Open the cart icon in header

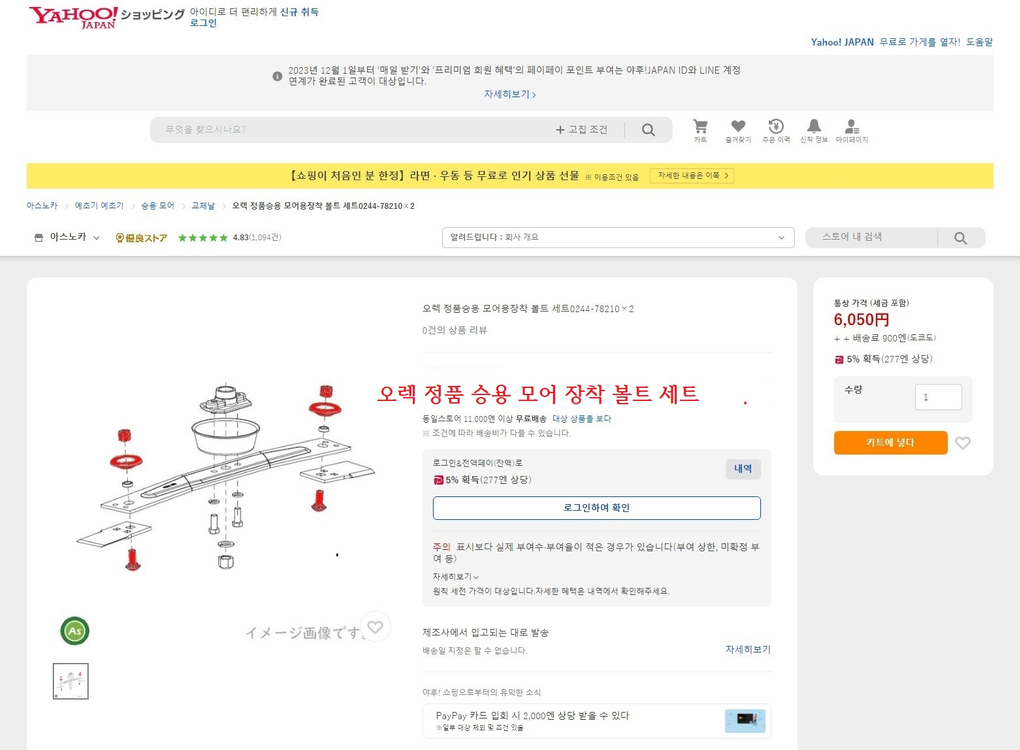point(700,130)
